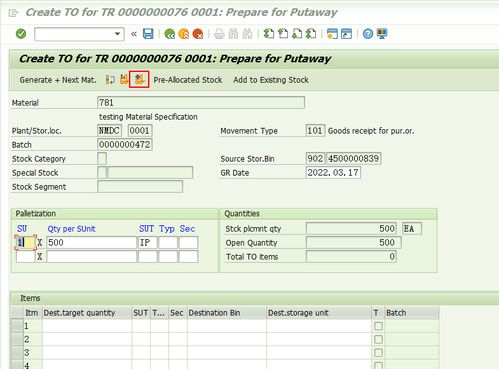Tick the T checkbox in item row 1
This screenshot has width=499, height=369.
(378, 326)
